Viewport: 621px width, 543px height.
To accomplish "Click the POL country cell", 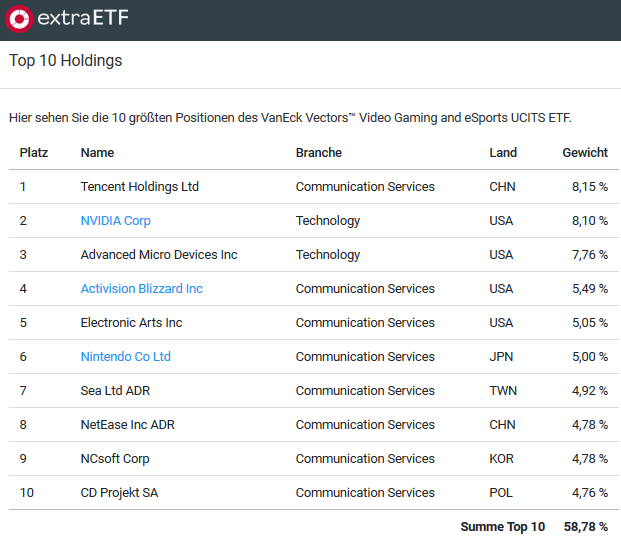I will (501, 492).
